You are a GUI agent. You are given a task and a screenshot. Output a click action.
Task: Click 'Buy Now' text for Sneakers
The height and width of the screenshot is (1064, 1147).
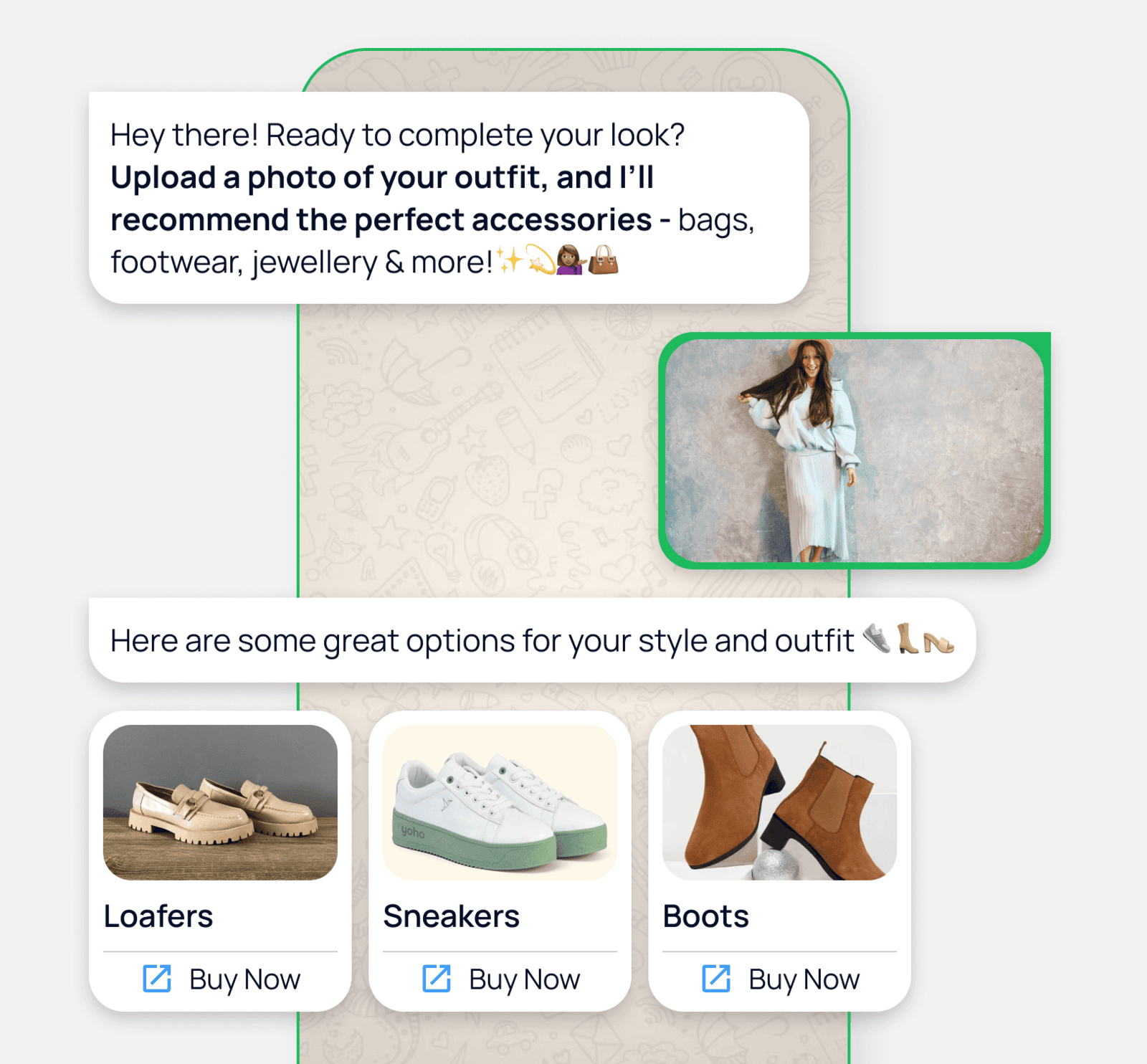point(524,979)
